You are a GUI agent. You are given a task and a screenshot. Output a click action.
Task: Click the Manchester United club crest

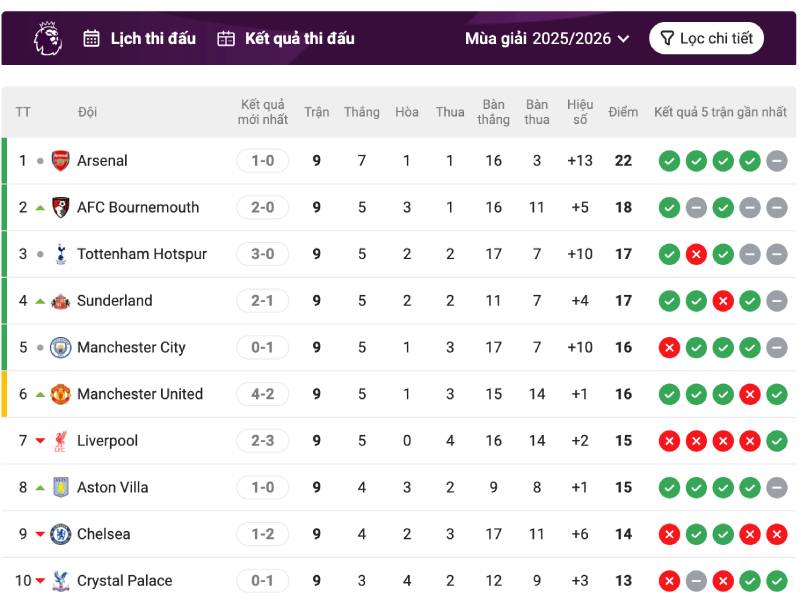pyautogui.click(x=61, y=394)
